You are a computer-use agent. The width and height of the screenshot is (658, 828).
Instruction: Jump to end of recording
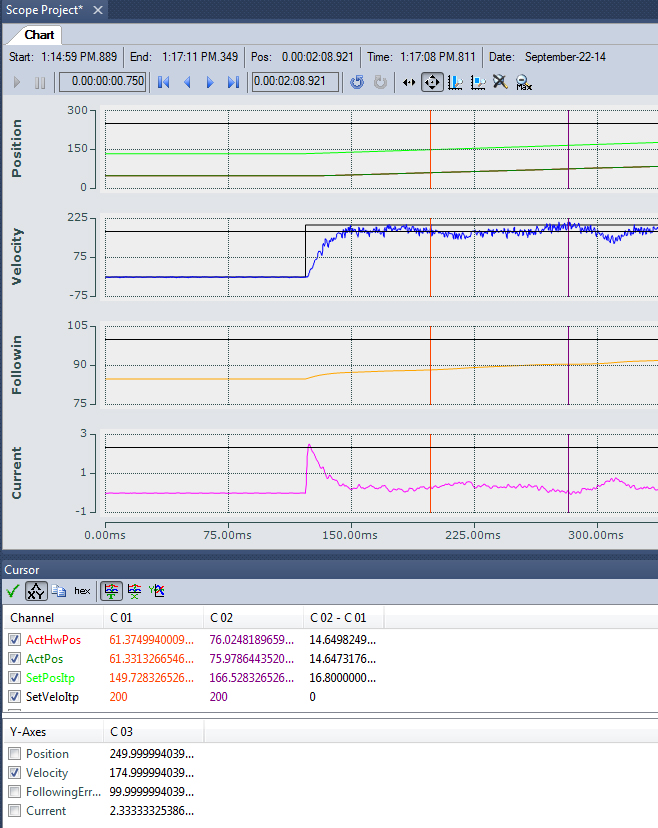coord(233,82)
